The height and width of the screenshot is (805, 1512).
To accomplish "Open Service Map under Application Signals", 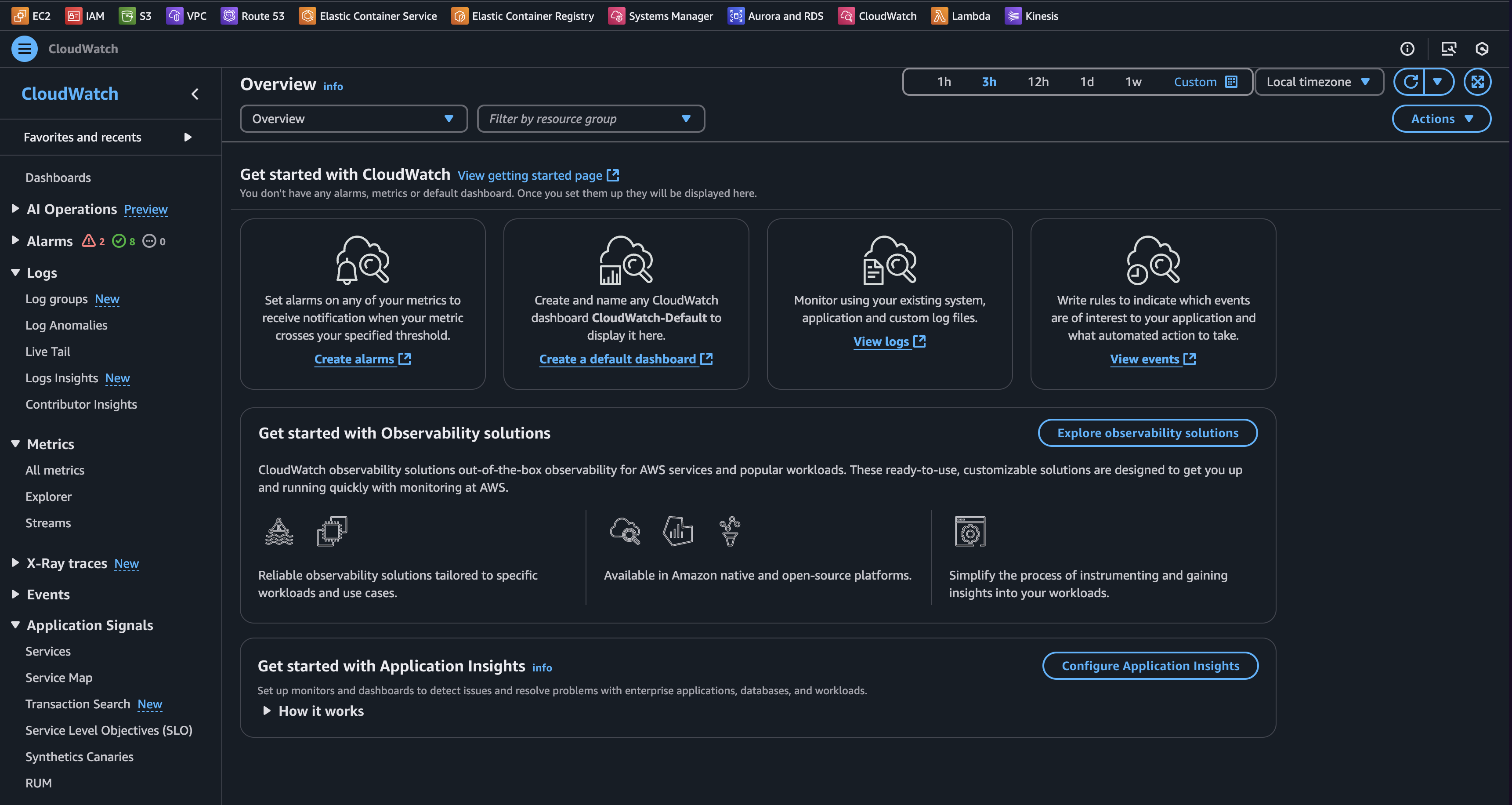I will [x=59, y=677].
